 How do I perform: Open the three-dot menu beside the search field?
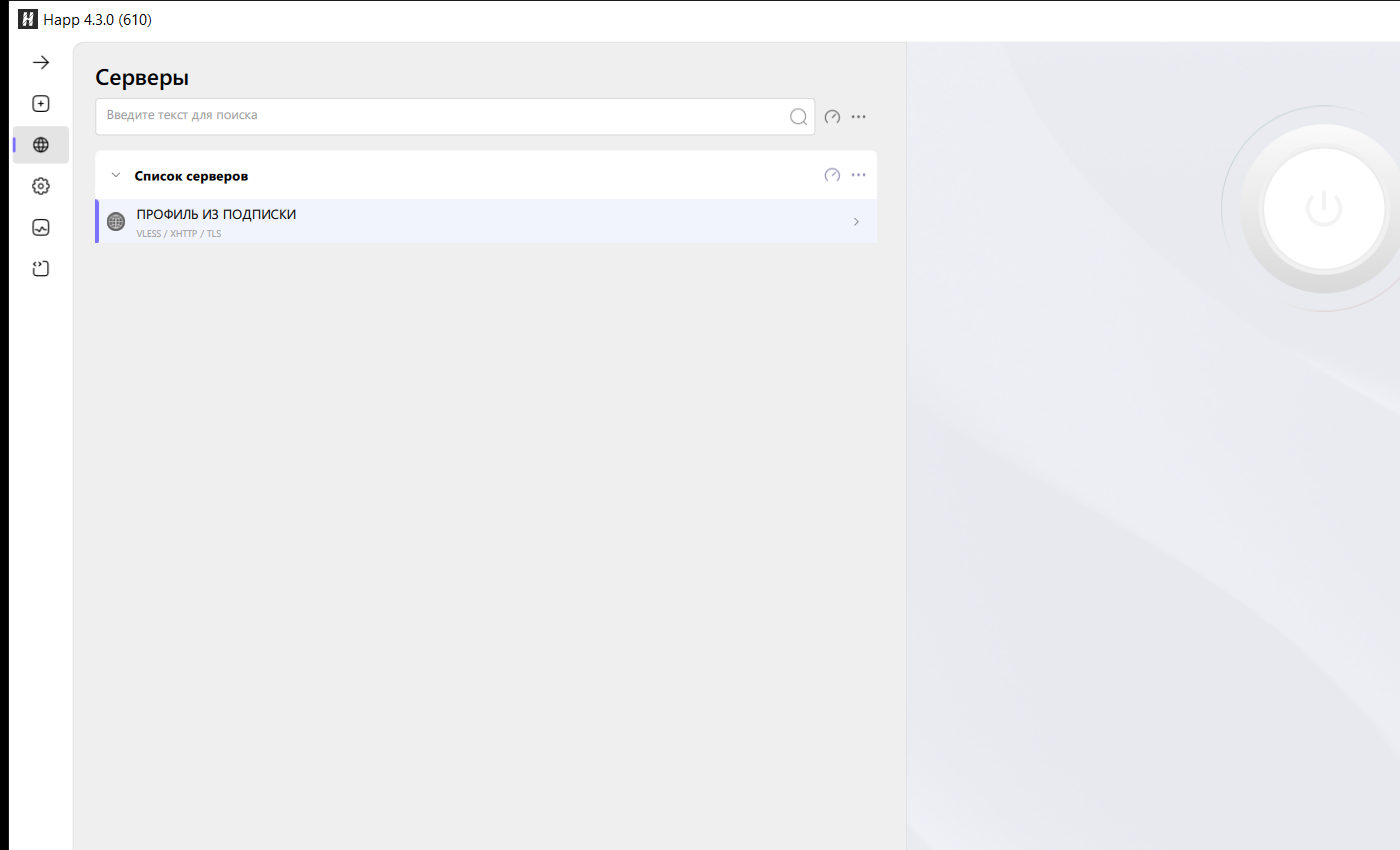pos(858,117)
